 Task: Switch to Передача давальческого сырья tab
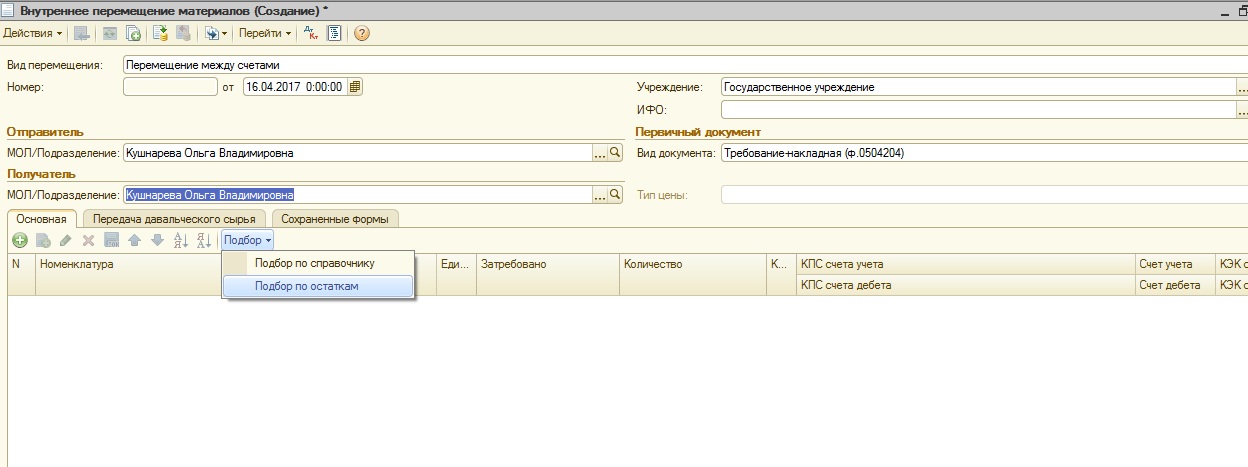pos(174,218)
